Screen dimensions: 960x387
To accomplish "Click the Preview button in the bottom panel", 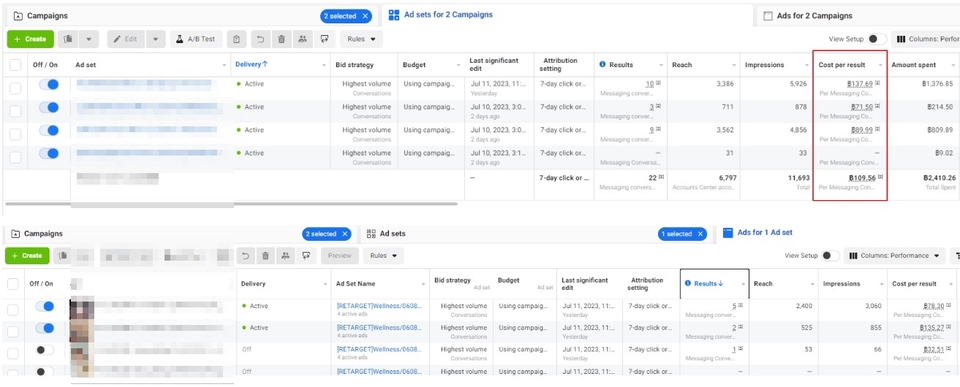I will [340, 256].
